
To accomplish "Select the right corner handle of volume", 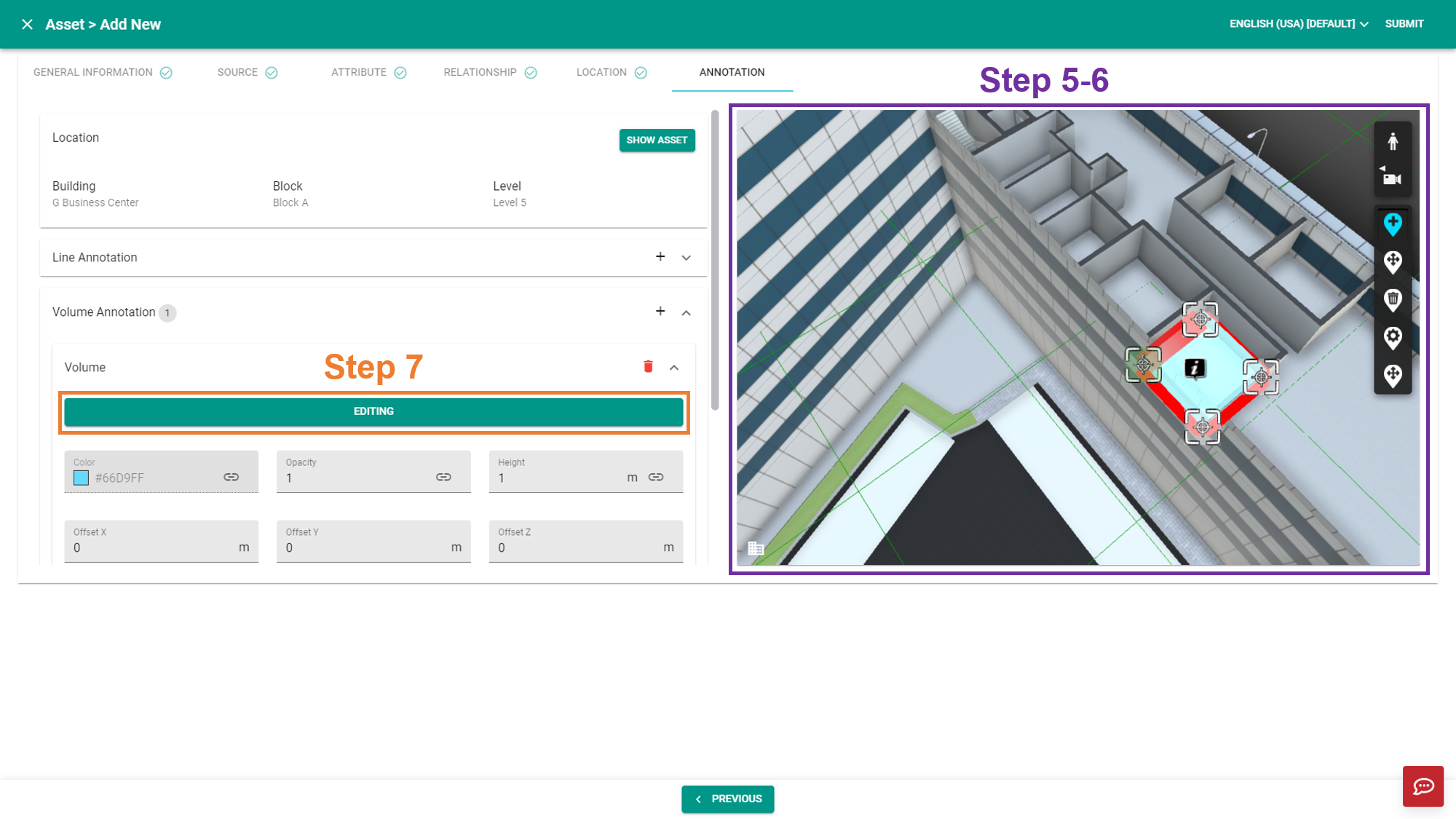I will (x=1261, y=376).
